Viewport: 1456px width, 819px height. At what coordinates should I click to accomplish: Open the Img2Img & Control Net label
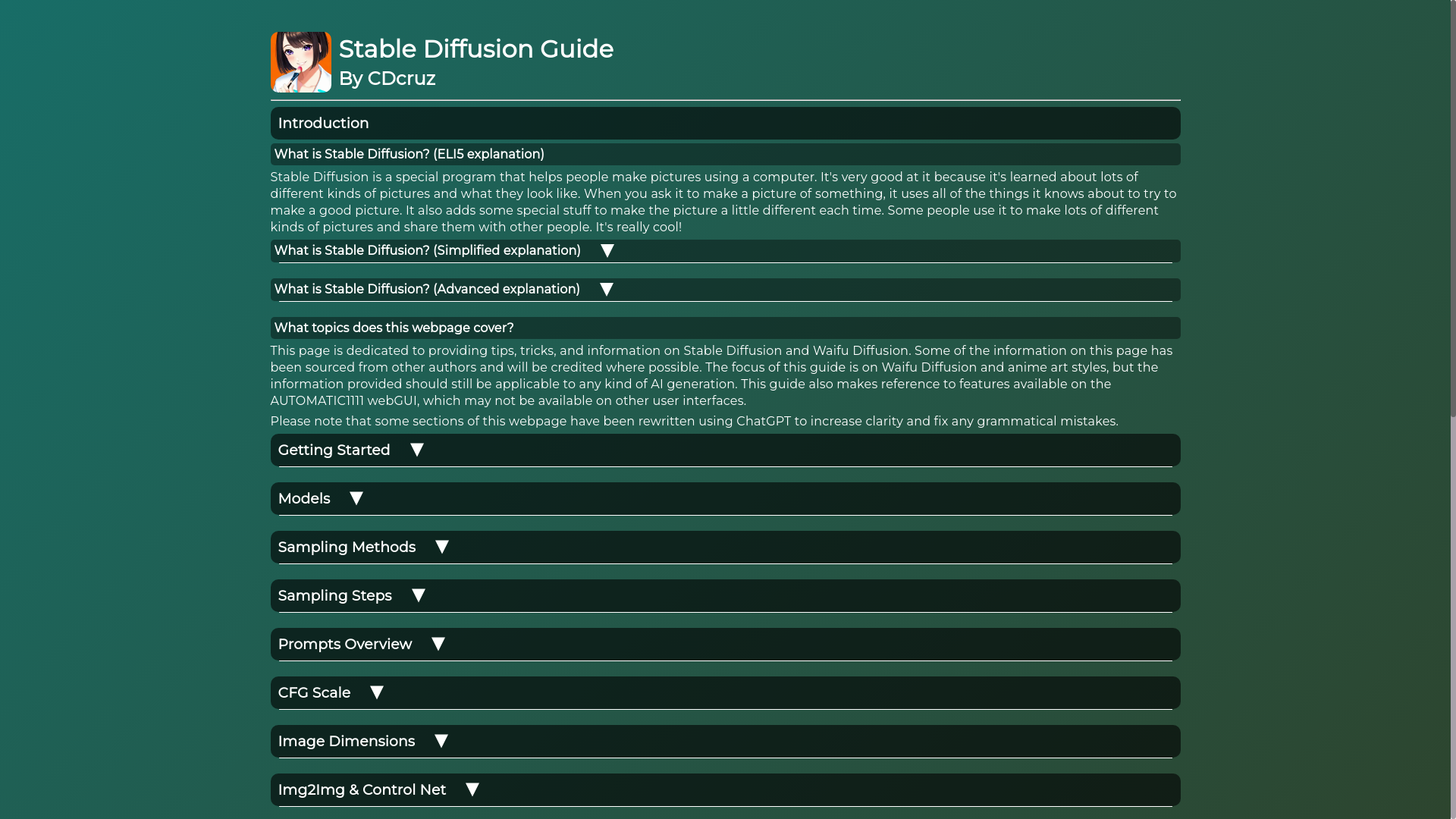point(362,790)
